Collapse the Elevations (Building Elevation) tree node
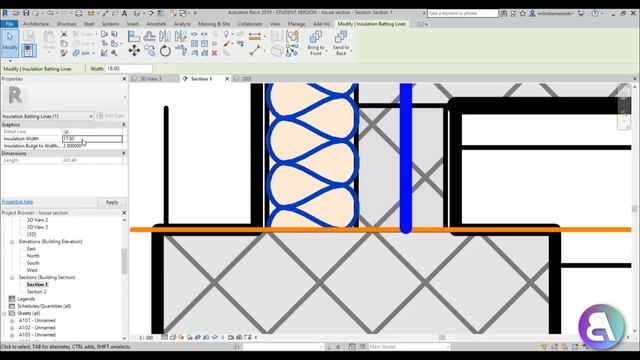Screen dimensions: 640x360 (x=12, y=242)
